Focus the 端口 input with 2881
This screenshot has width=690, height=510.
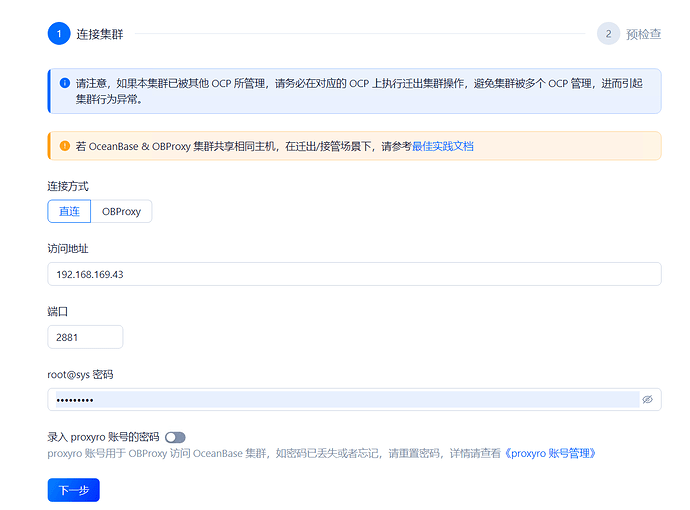pyautogui.click(x=85, y=337)
